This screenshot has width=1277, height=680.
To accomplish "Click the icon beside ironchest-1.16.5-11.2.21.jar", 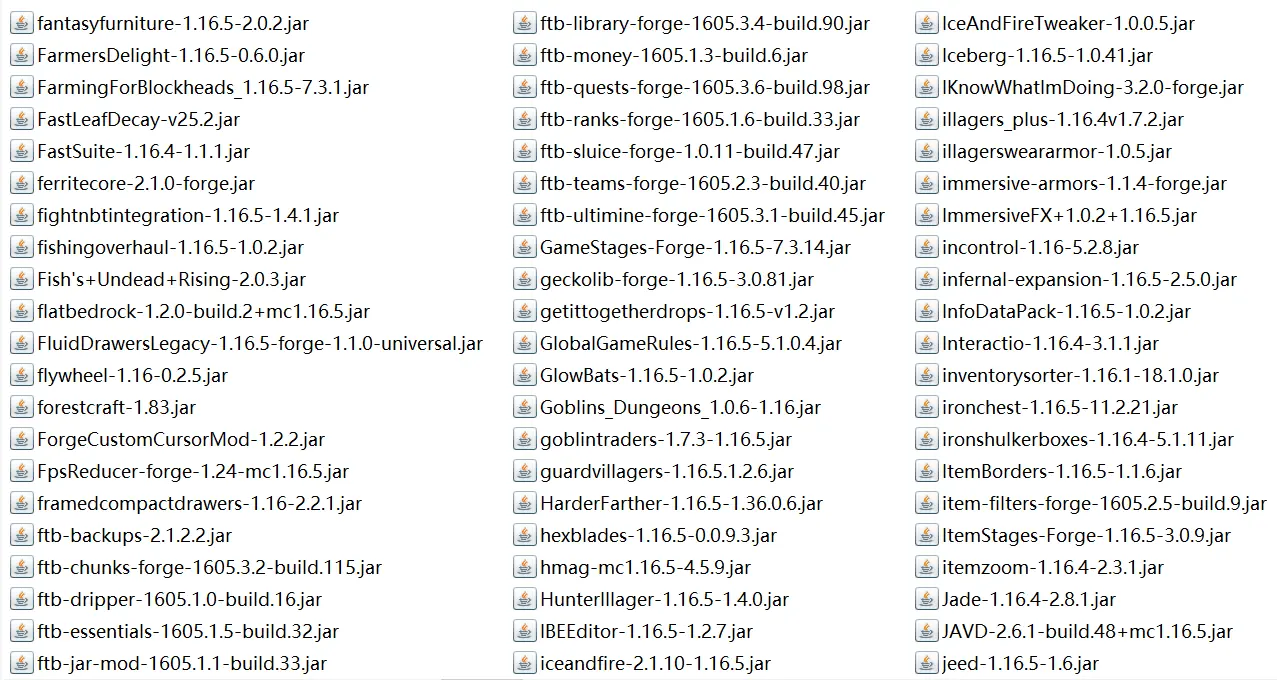I will [x=926, y=407].
